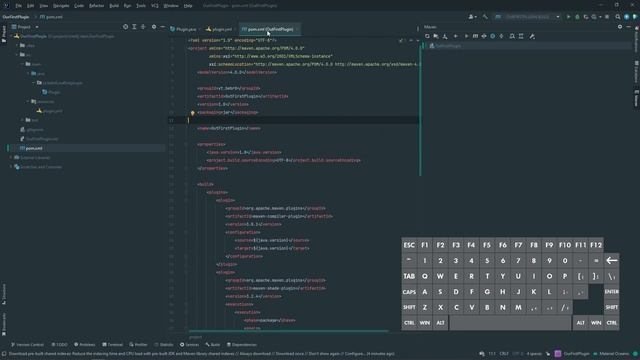Toggle Maven offline mode
Image resolution: width=640 pixels, height=360 pixels.
click(484, 36)
